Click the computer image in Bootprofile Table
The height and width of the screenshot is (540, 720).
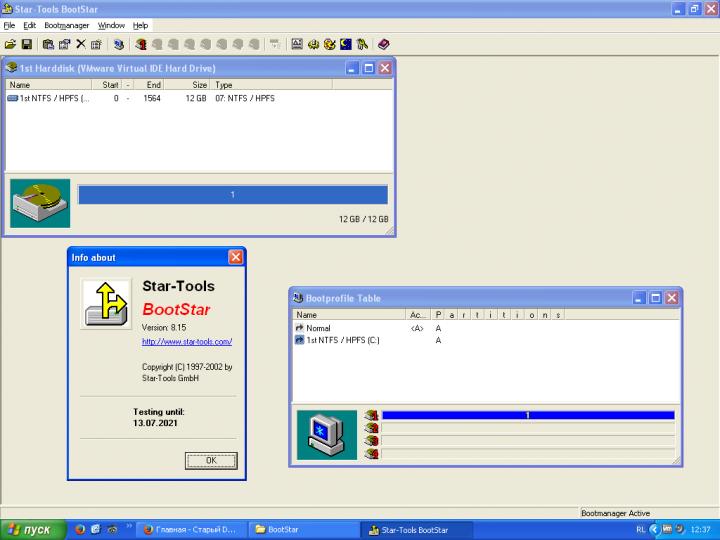click(326, 434)
